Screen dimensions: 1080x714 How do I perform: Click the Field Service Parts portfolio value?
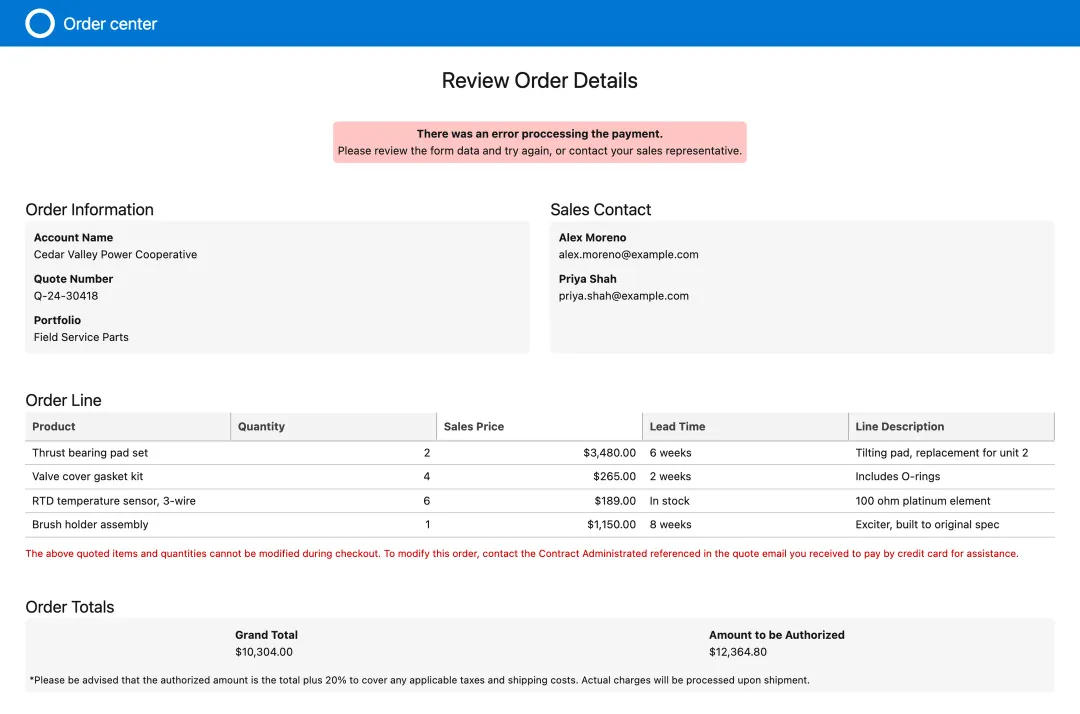[81, 337]
